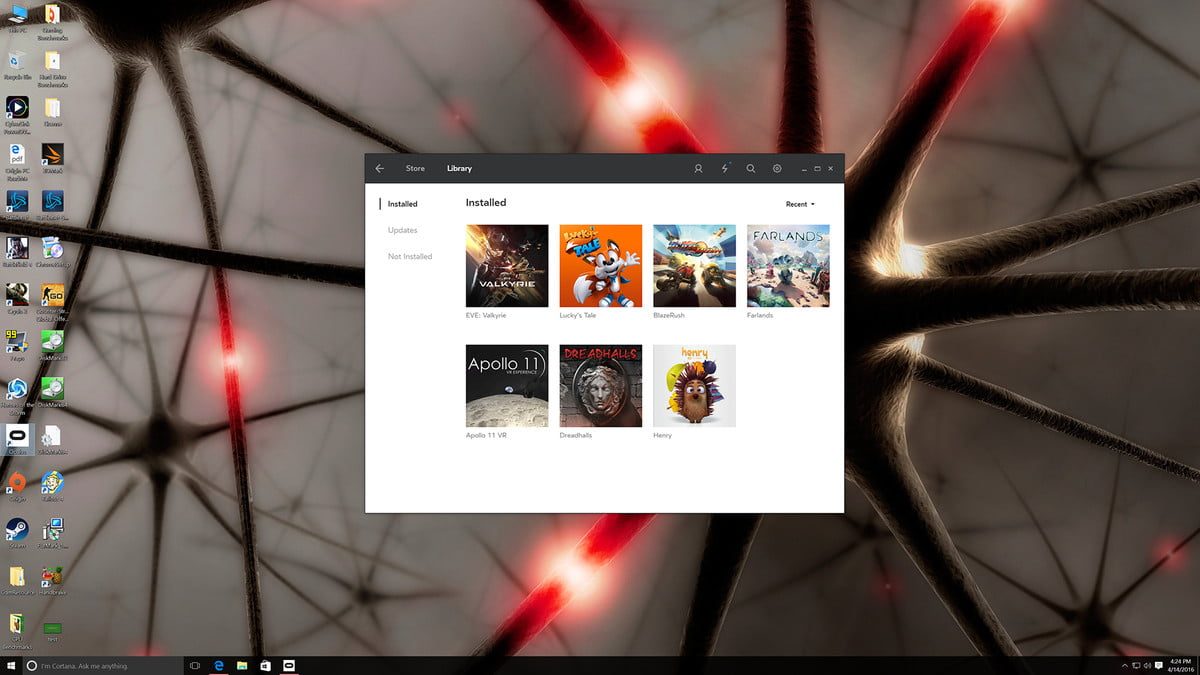
Task: Select the Heroes of the Storm desktop icon
Action: pos(17,396)
